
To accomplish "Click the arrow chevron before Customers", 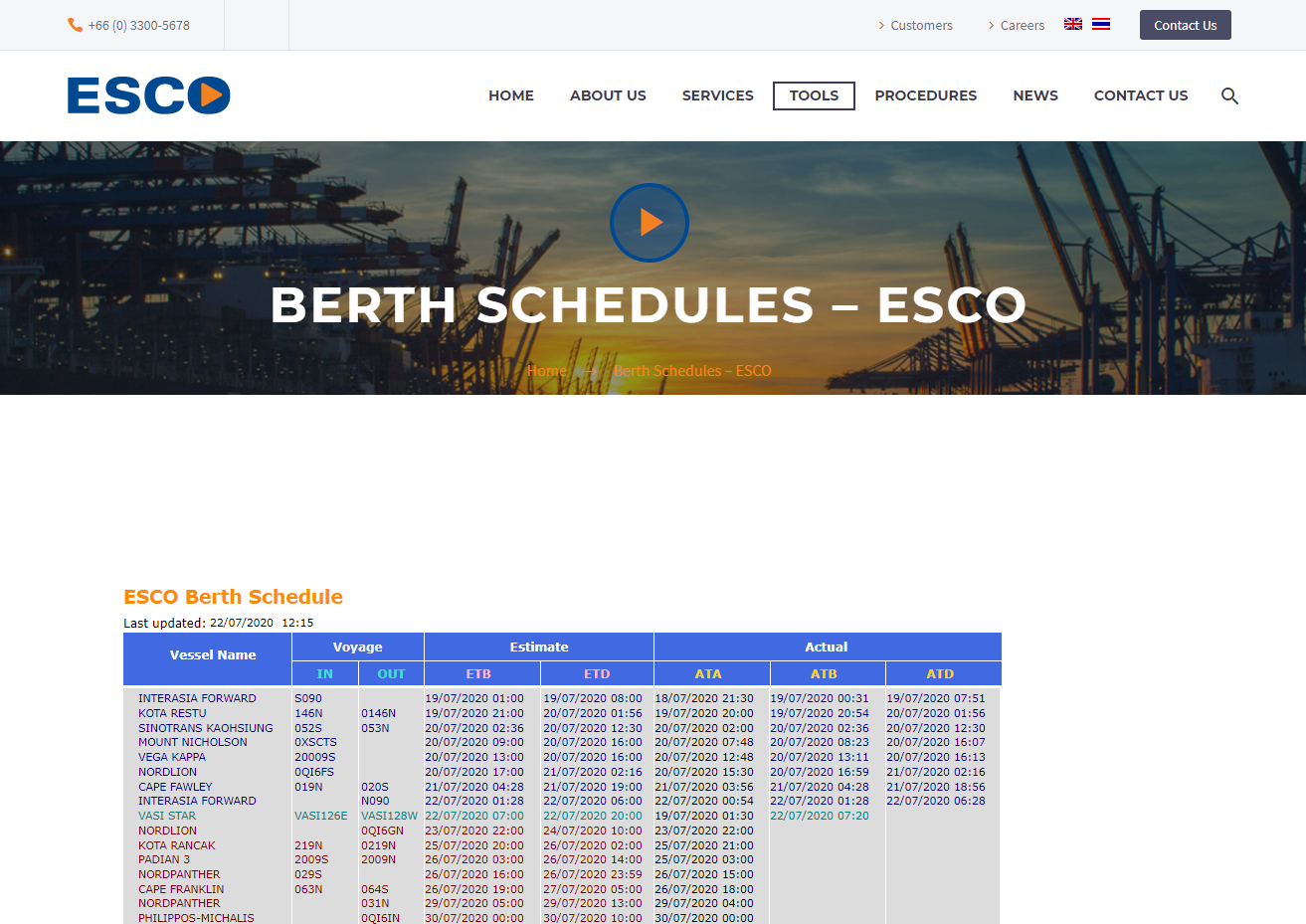I will [x=880, y=26].
